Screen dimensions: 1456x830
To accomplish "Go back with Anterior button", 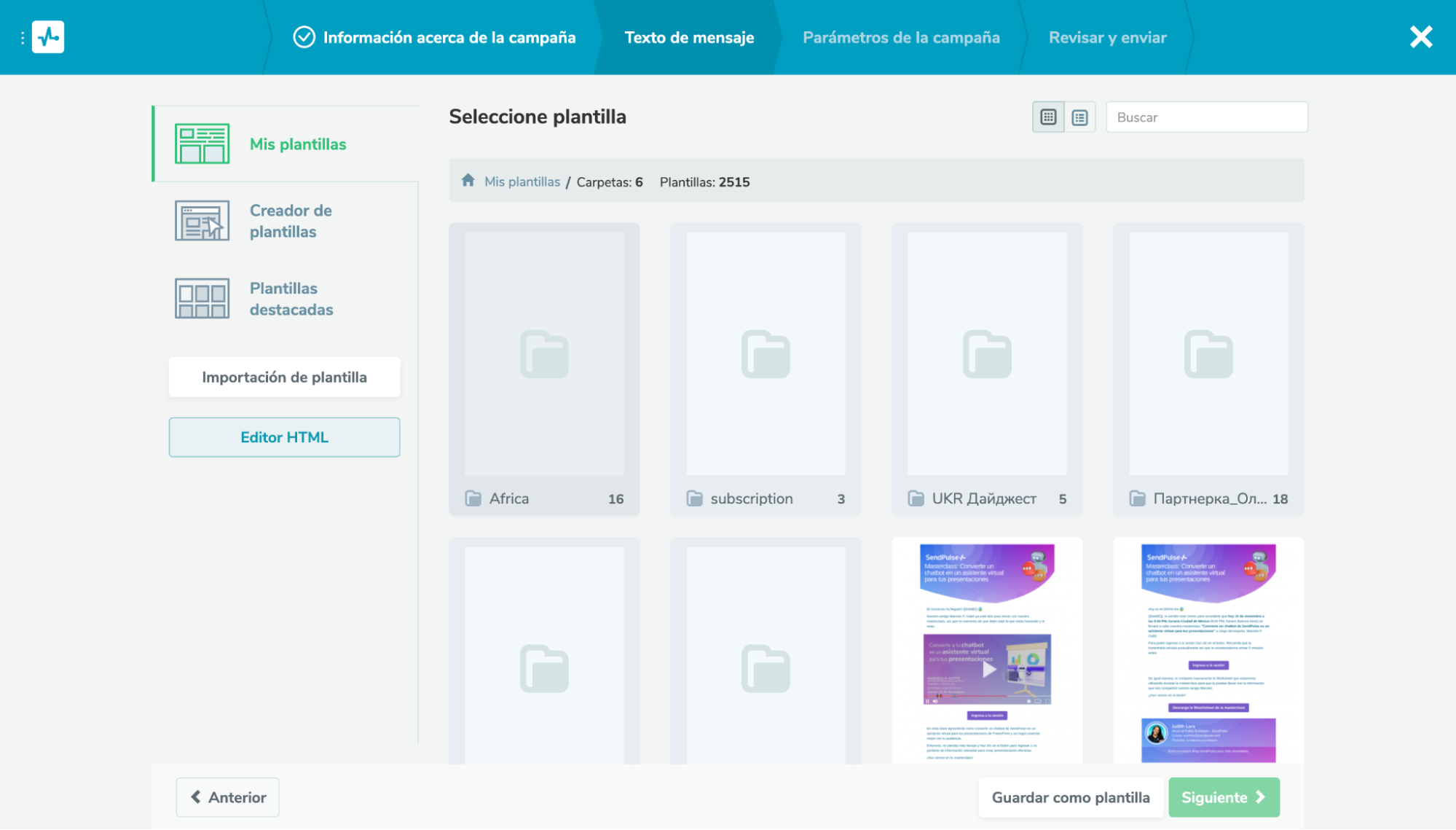I will (227, 797).
